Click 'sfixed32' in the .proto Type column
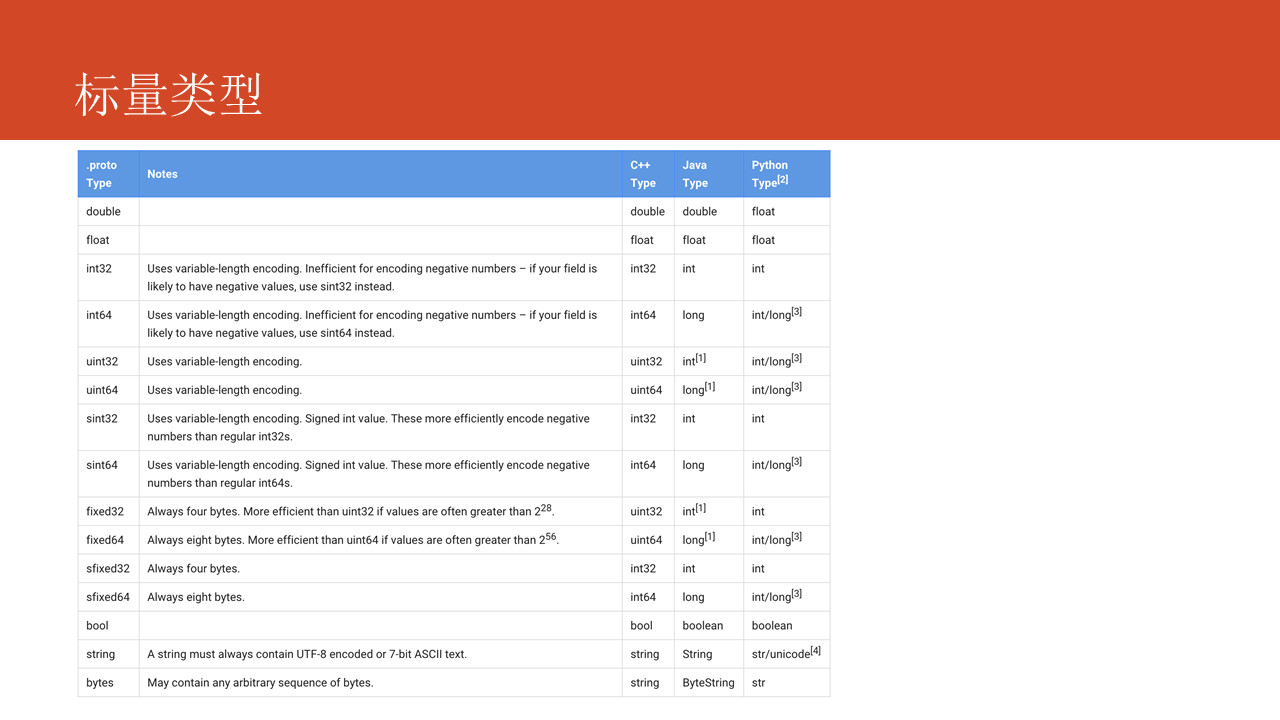 [x=108, y=568]
